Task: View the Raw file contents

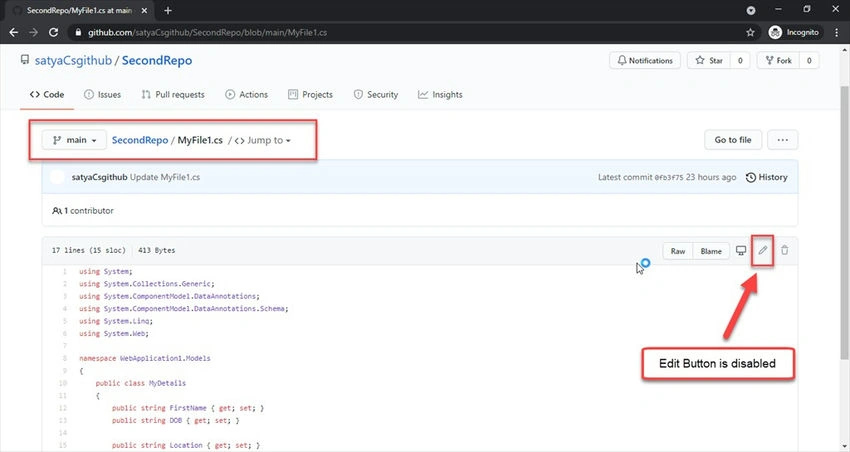Action: pos(678,251)
